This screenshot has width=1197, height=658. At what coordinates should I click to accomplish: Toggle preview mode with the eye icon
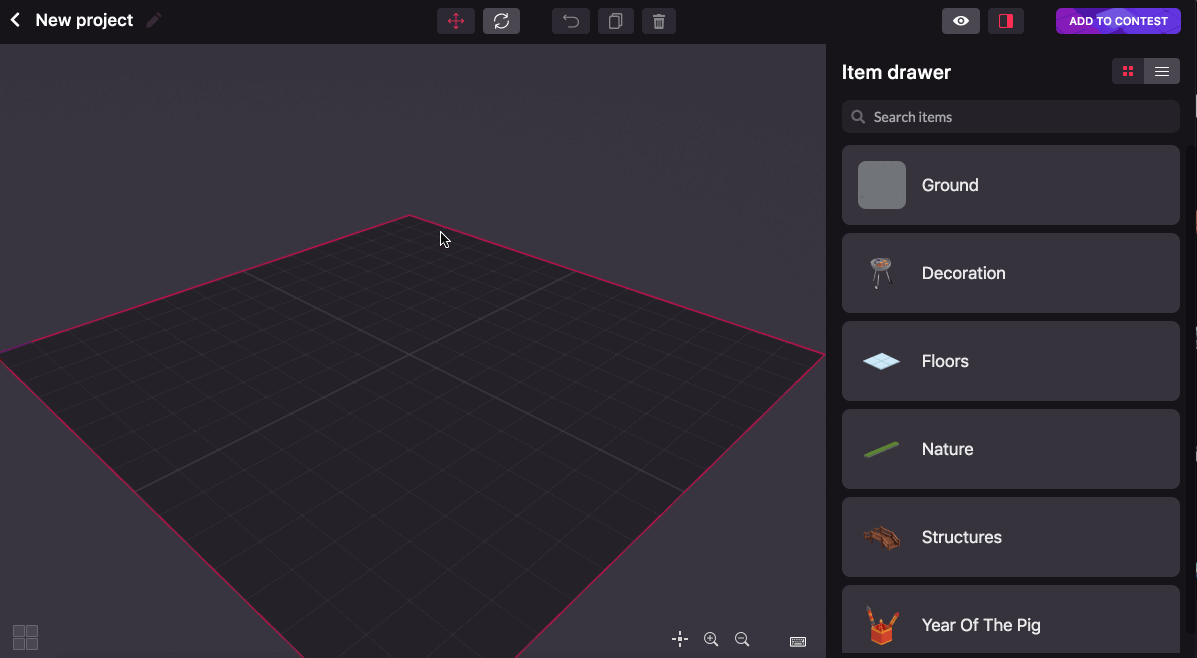click(961, 21)
